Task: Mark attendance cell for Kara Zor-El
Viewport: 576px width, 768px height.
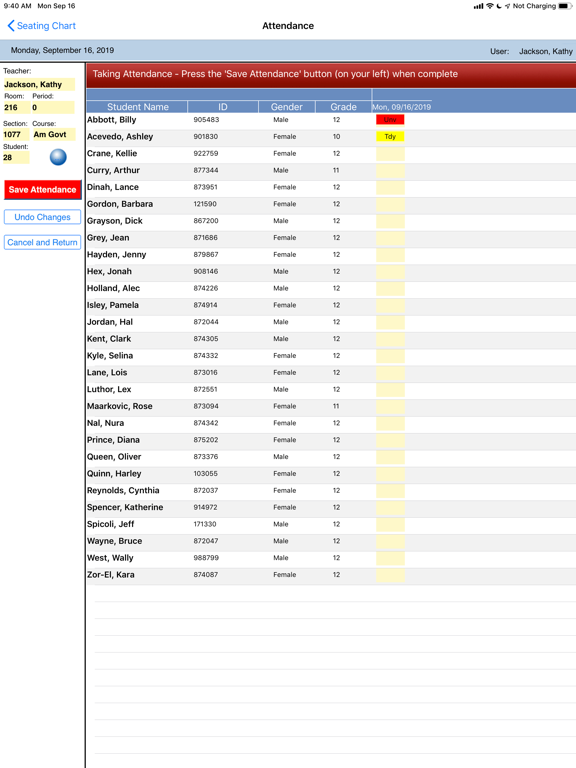Action: tap(390, 575)
